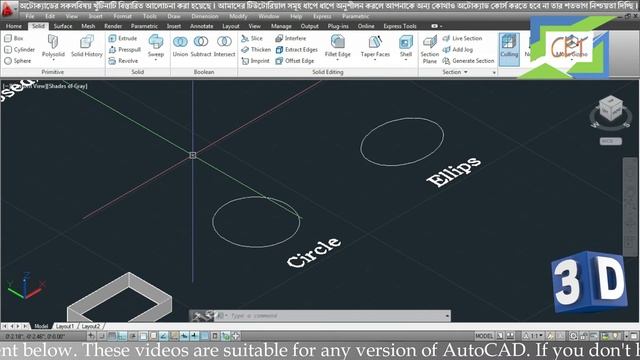Screen dimensions: 640x360
Task: Click the Taper Faces tool icon
Action: tap(375, 42)
